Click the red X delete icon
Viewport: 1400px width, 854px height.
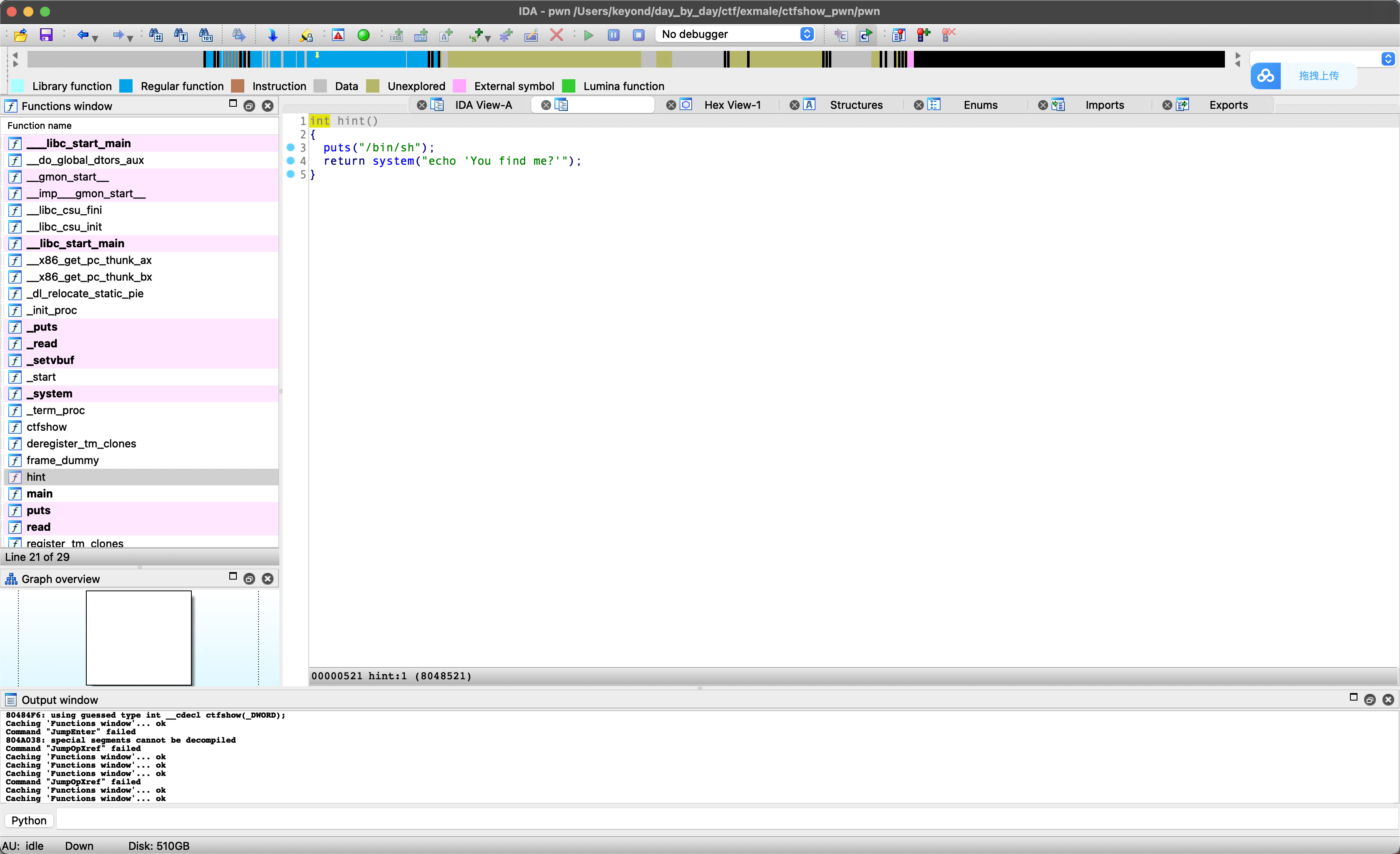click(x=556, y=35)
